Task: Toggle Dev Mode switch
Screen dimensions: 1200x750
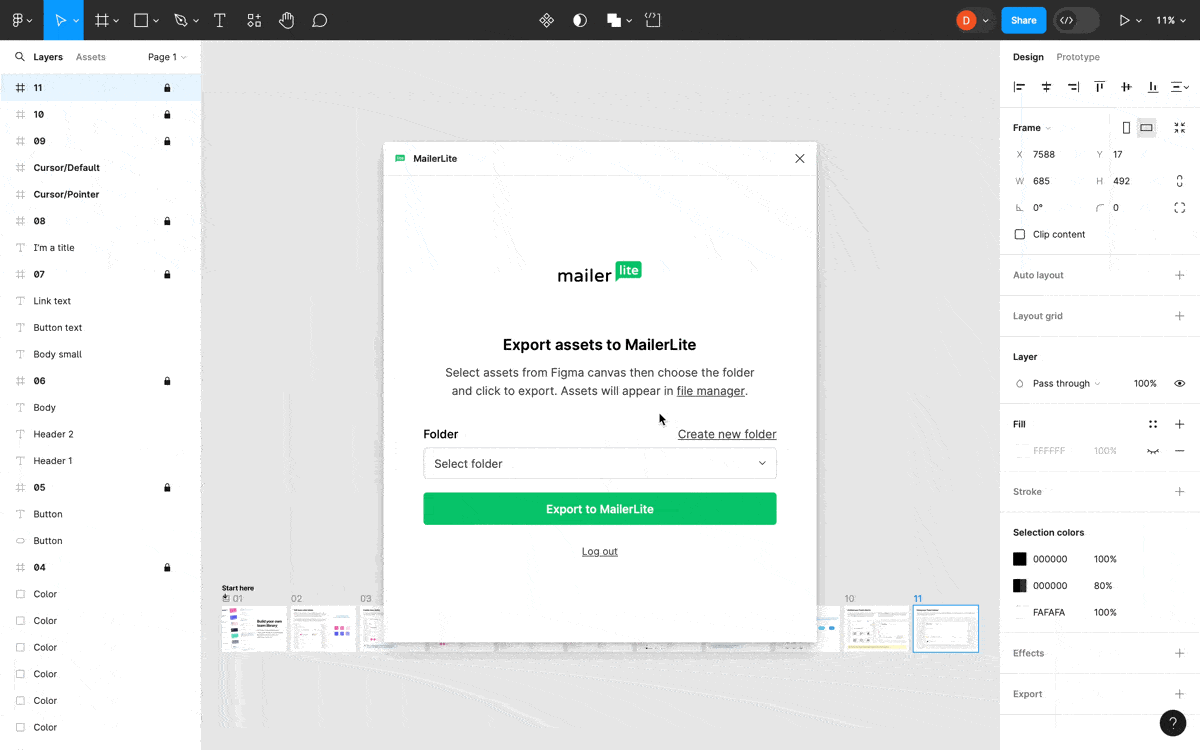Action: (1077, 20)
